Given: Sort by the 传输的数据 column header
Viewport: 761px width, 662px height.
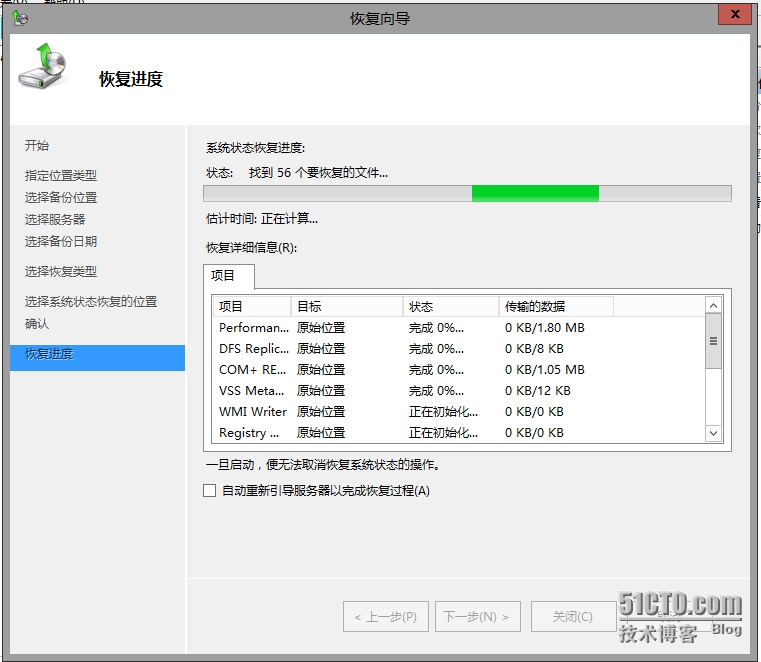Looking at the screenshot, I should tap(556, 307).
